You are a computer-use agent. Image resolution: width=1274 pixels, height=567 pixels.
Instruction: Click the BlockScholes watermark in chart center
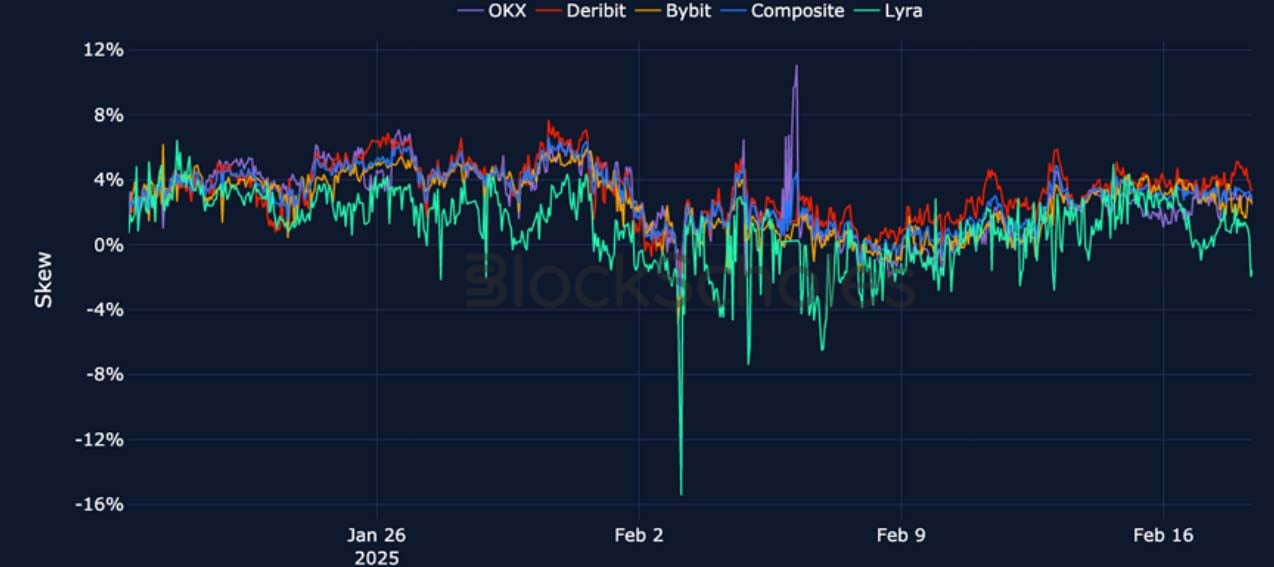[690, 283]
